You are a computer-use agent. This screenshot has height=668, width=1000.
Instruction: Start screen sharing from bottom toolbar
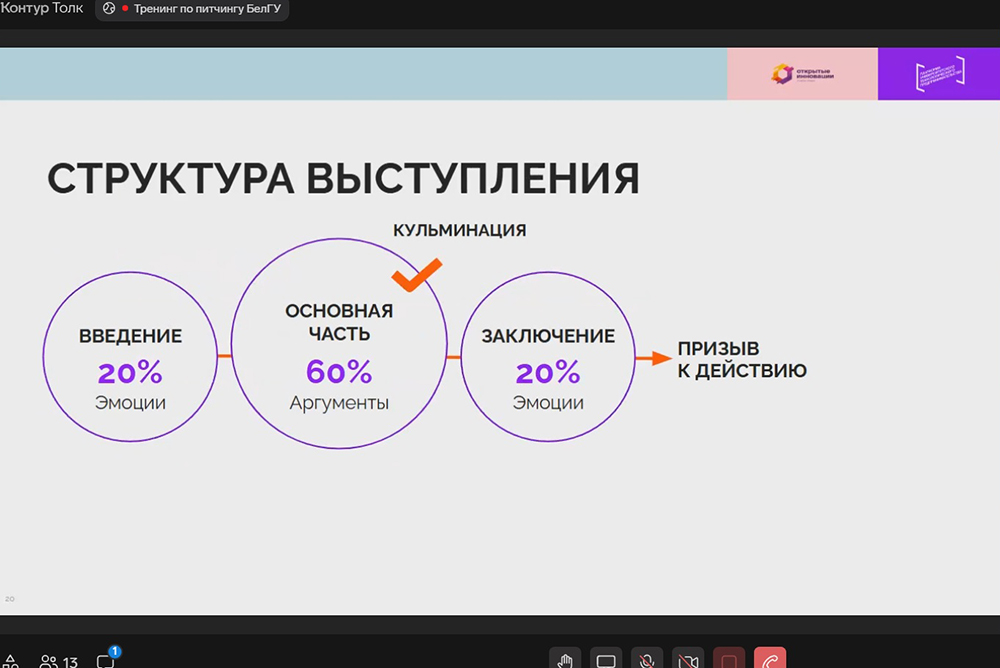point(606,660)
